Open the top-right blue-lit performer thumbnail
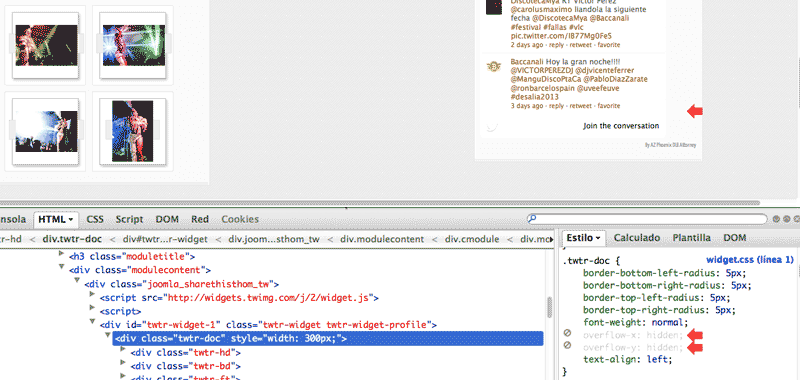The width and height of the screenshot is (800, 380). (x=134, y=45)
